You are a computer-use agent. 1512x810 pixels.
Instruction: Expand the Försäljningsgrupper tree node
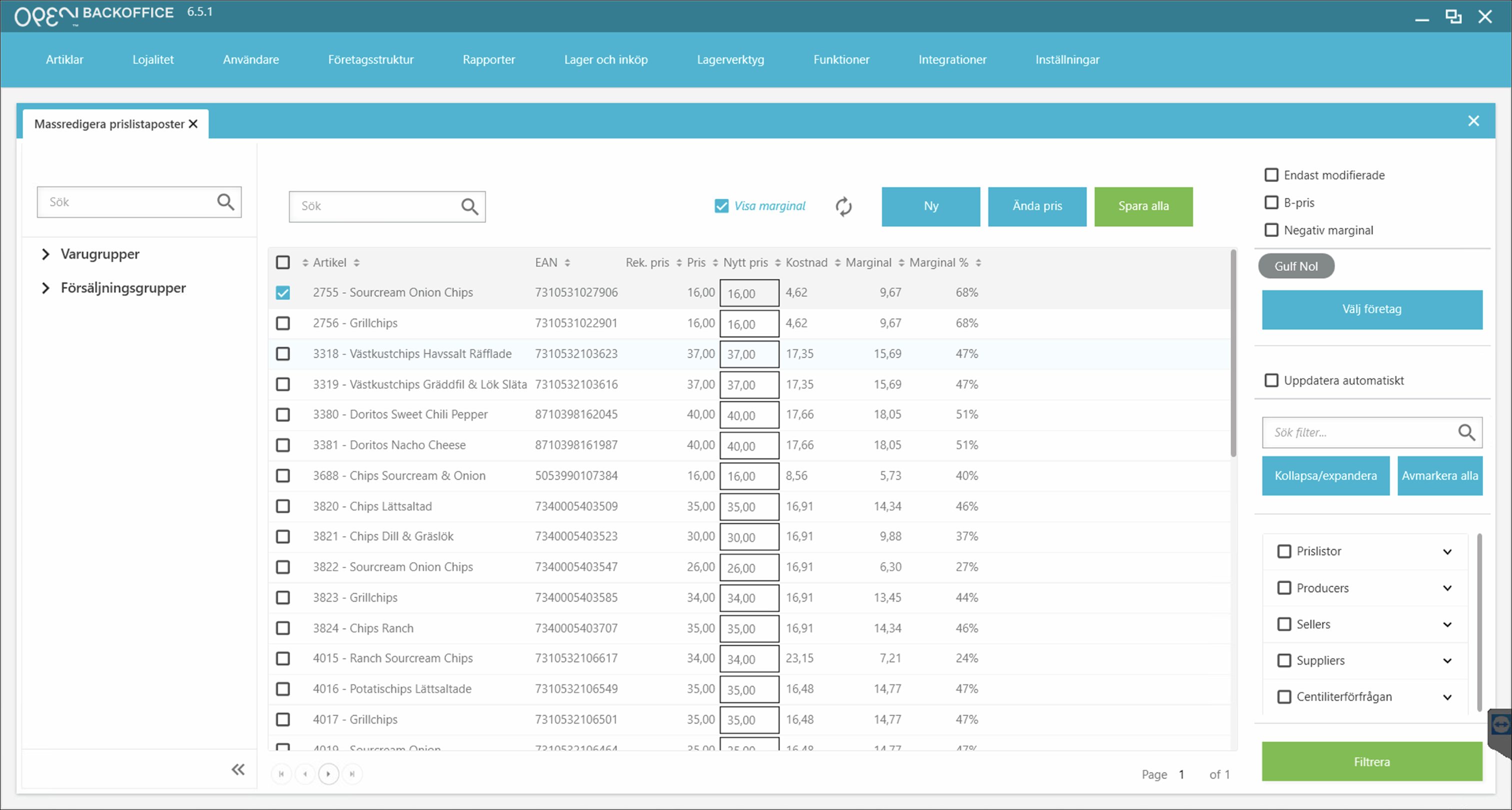point(46,288)
